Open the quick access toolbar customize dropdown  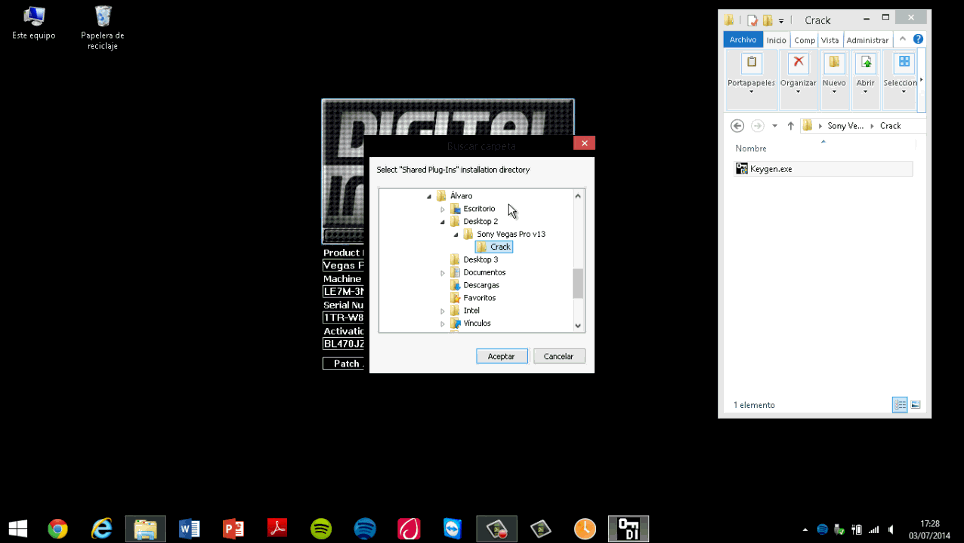[781, 21]
